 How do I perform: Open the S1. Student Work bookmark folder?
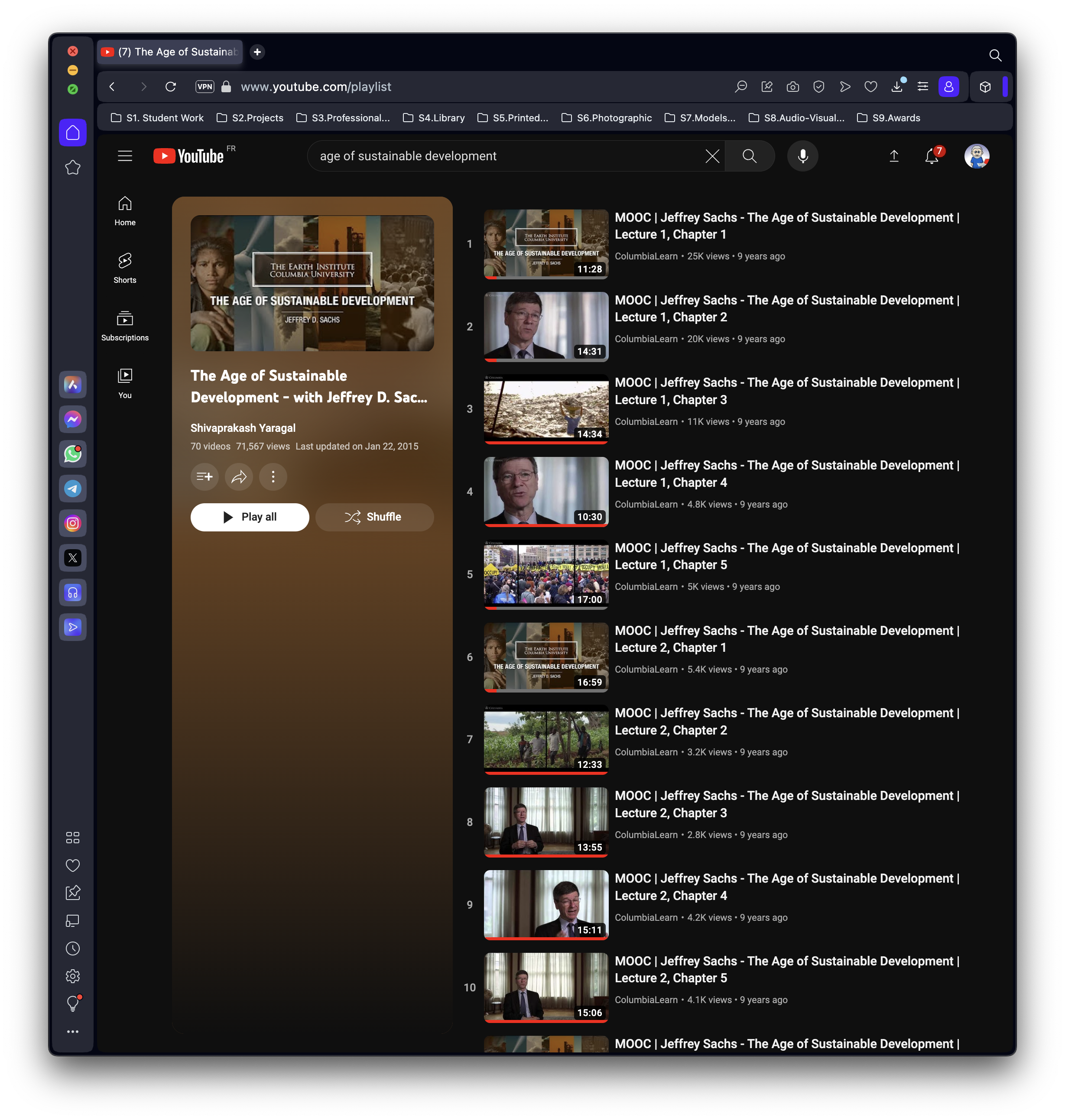click(157, 118)
